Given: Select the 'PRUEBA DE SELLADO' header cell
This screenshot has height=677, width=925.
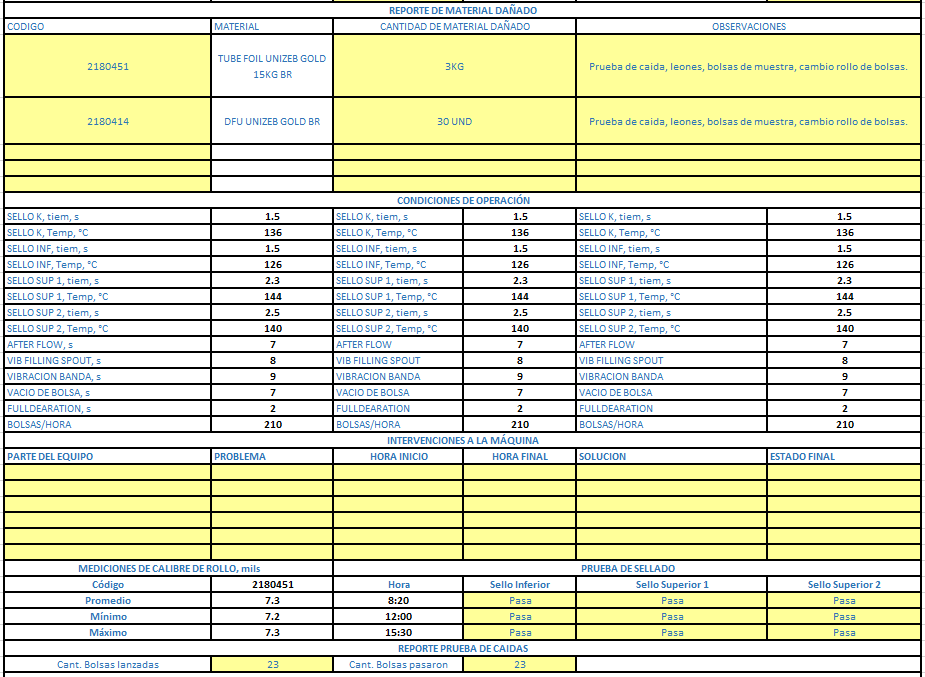Looking at the screenshot, I should coord(627,568).
